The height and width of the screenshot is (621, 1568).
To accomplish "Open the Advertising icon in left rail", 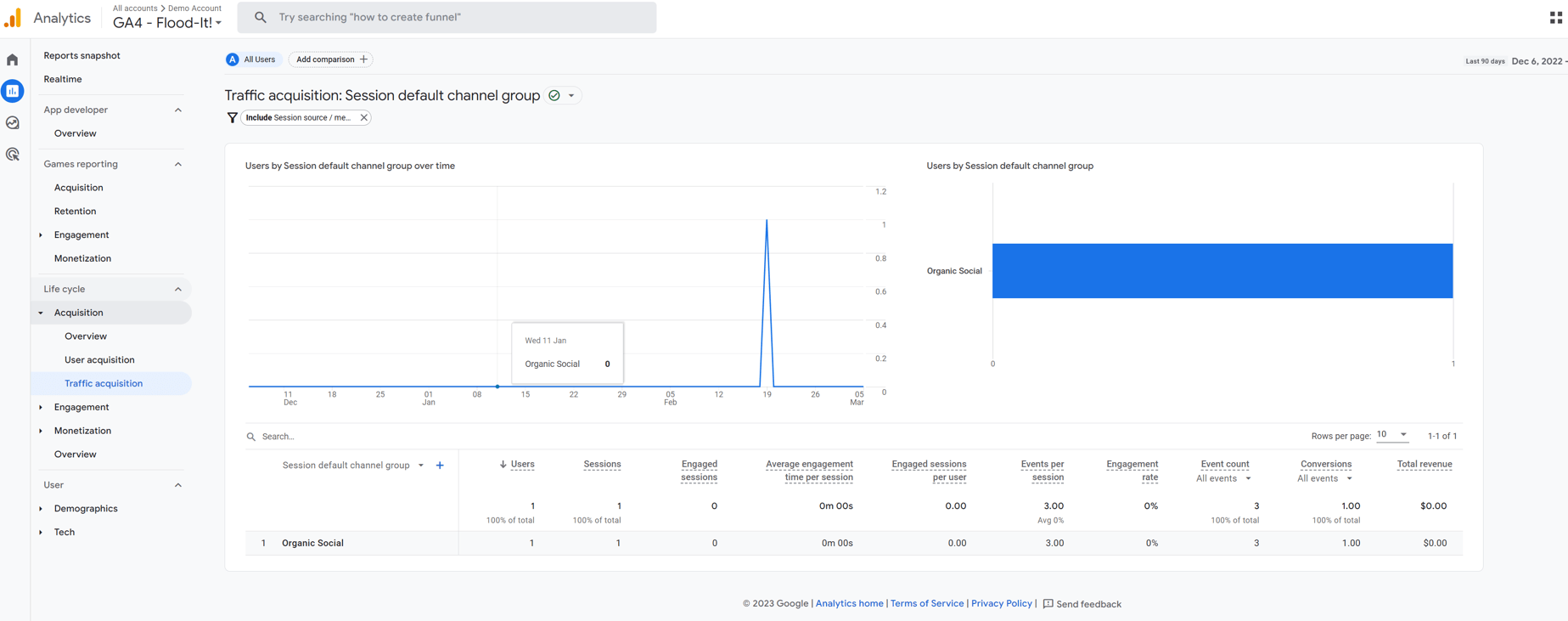I will [13, 155].
